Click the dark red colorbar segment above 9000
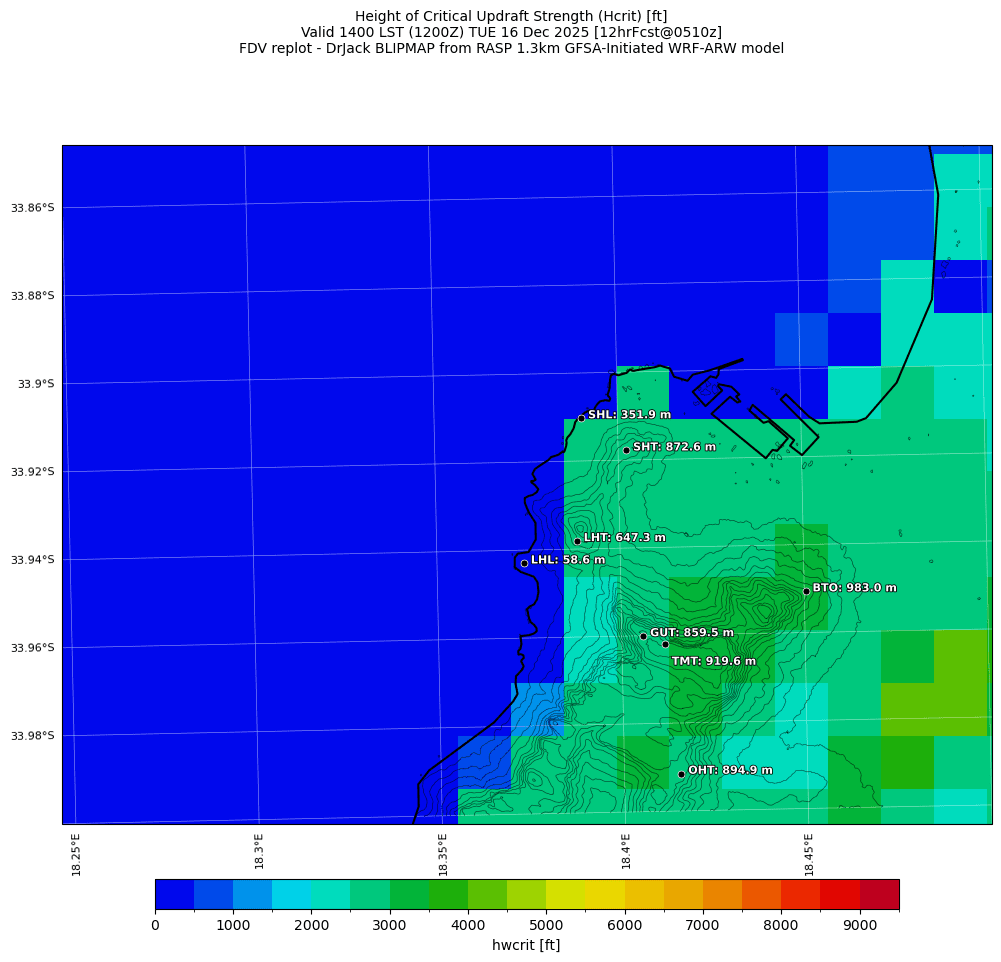 pyautogui.click(x=879, y=894)
